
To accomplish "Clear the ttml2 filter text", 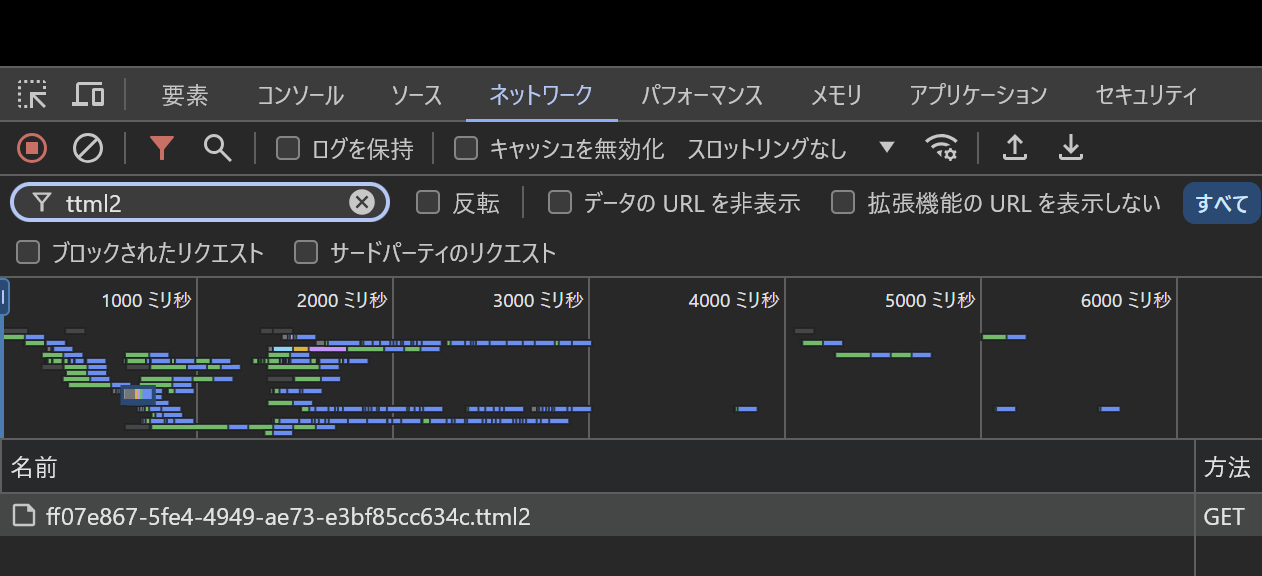I will (361, 203).
